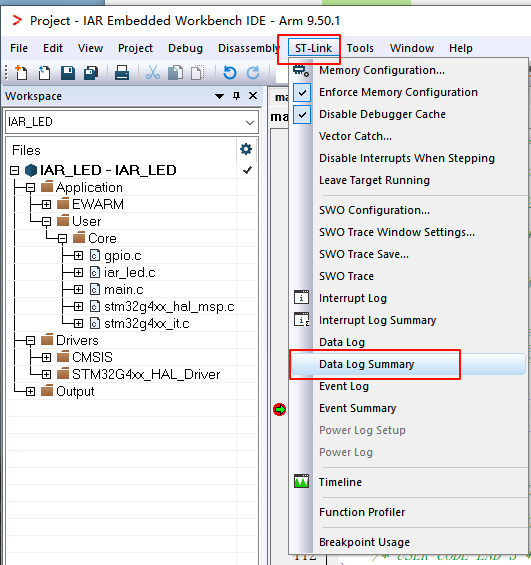
Task: Open the View menu
Action: pos(90,48)
